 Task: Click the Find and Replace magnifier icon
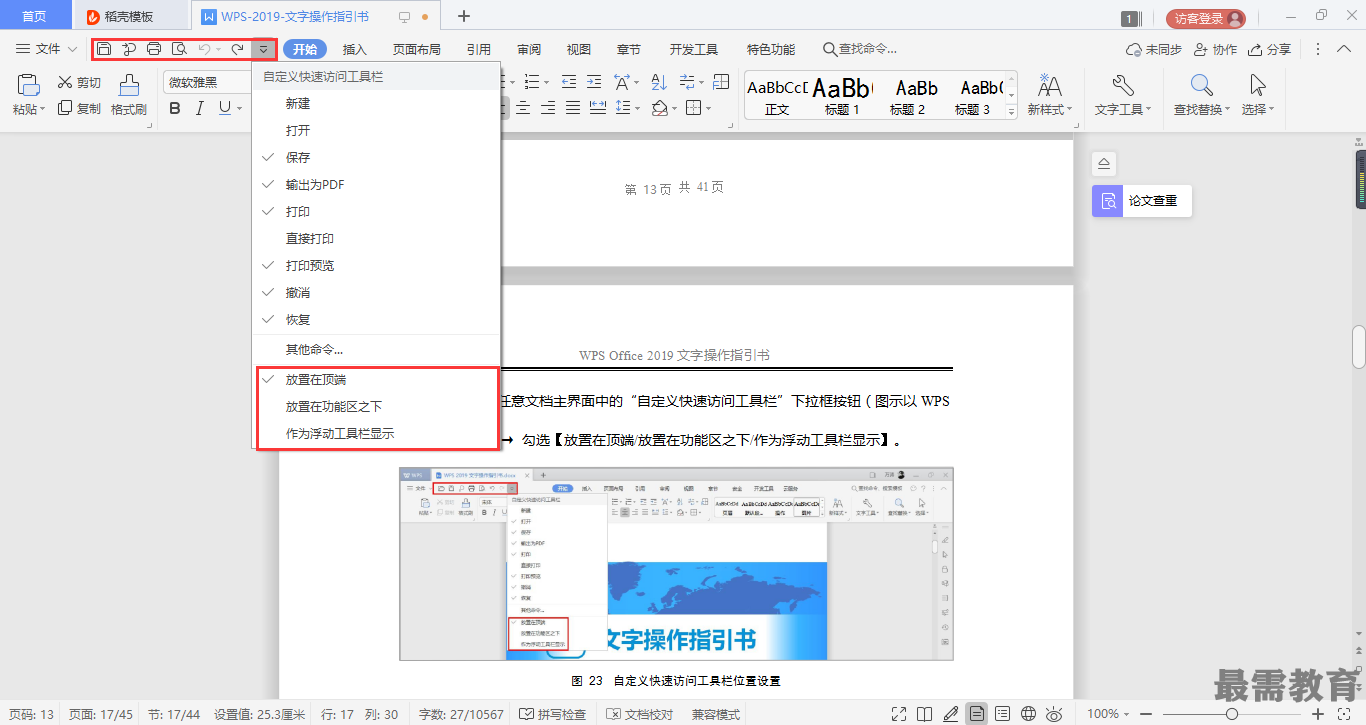(1202, 85)
